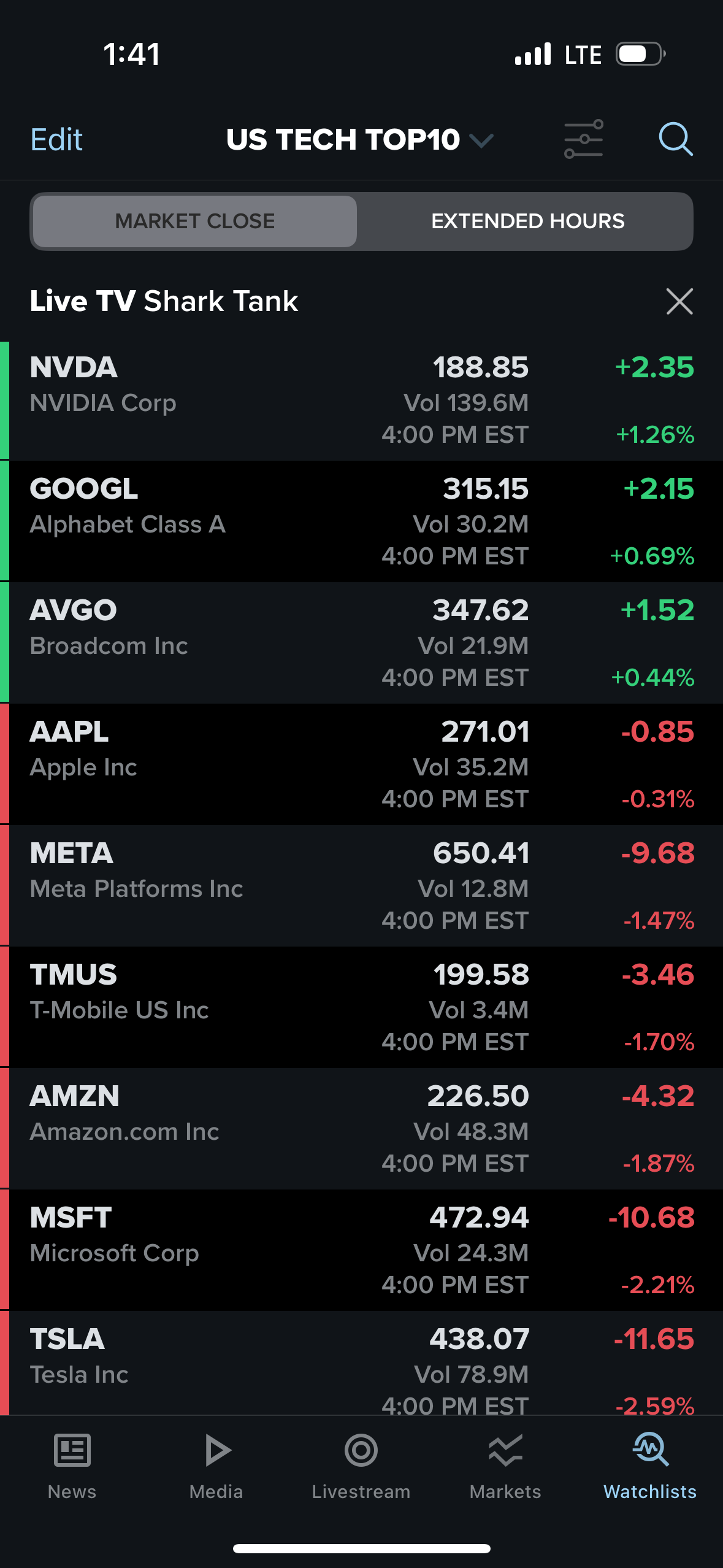723x1568 pixels.
Task: Open the search magnifier icon
Action: tap(675, 139)
